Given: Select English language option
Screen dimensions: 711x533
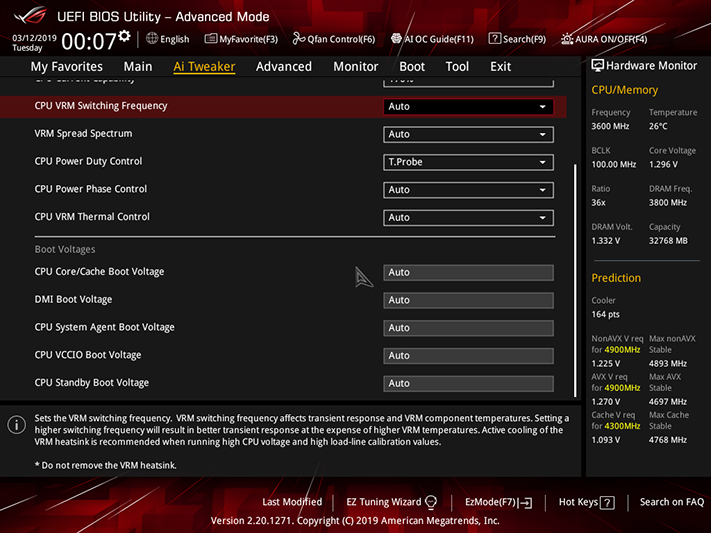Looking at the screenshot, I should coord(175,39).
